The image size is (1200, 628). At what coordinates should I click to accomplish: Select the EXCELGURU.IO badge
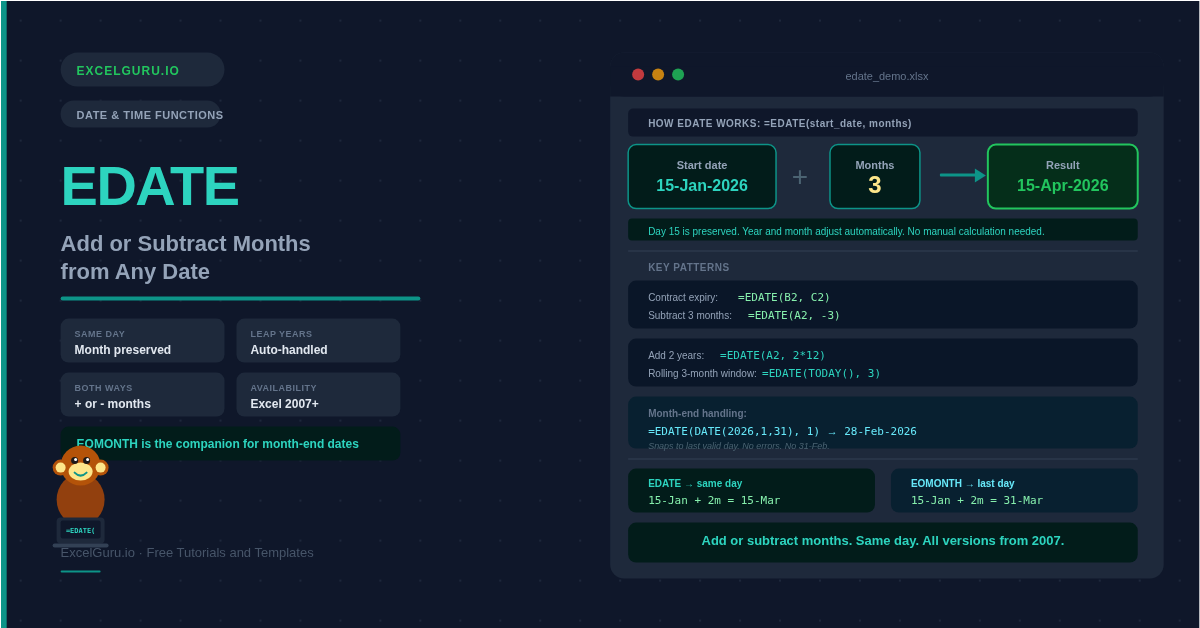click(142, 70)
